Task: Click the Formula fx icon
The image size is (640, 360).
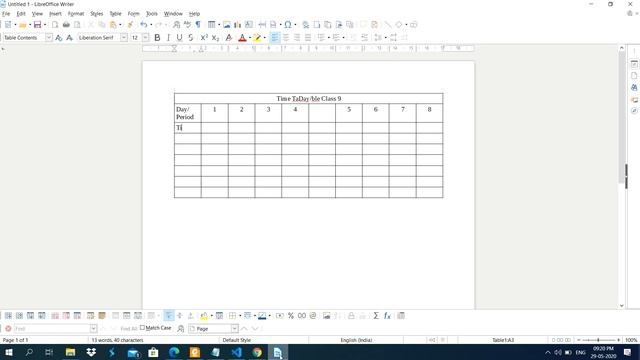Action: (387, 316)
